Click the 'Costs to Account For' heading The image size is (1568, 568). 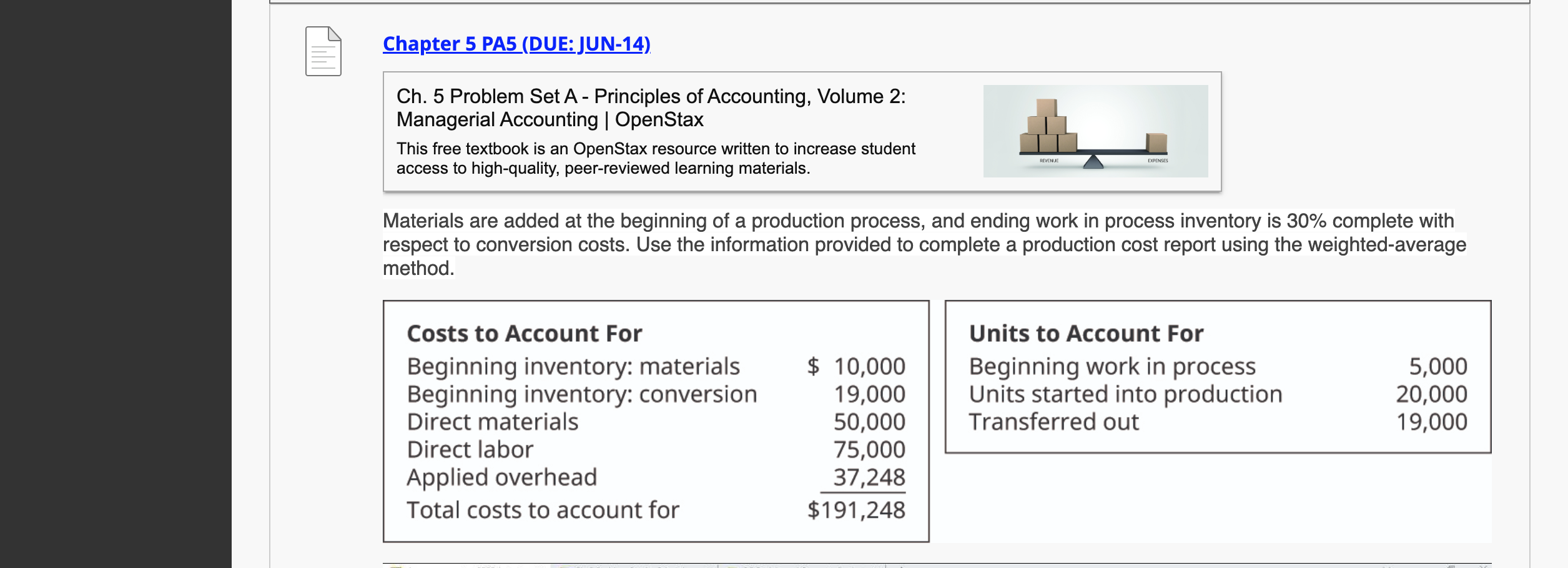coord(524,334)
